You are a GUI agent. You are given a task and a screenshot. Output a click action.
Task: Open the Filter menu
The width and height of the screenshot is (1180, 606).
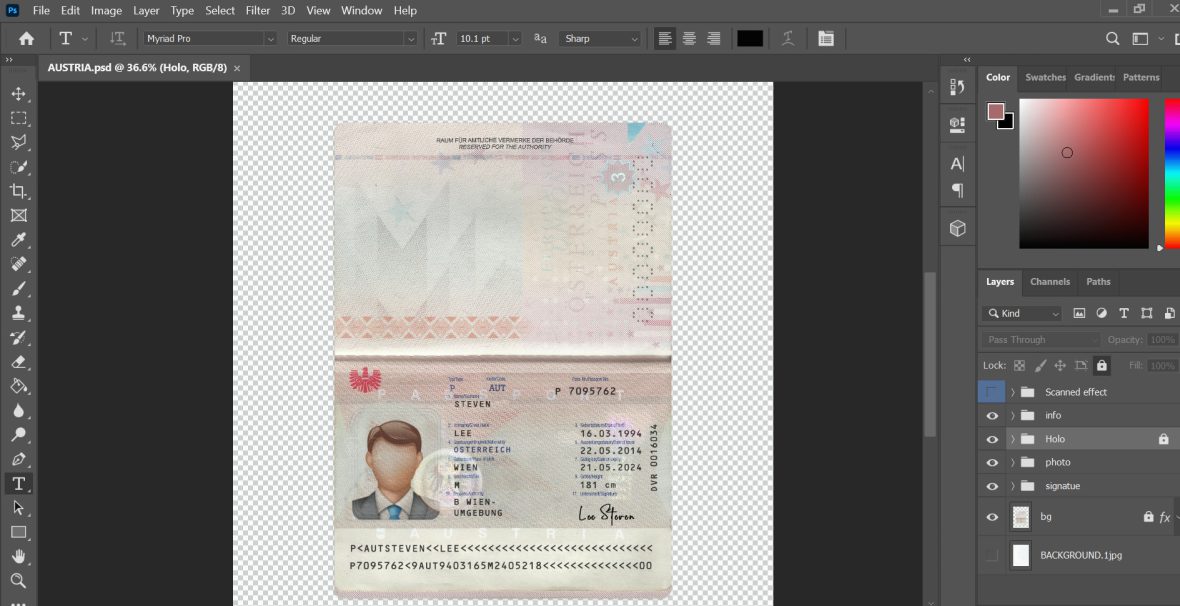(x=257, y=10)
